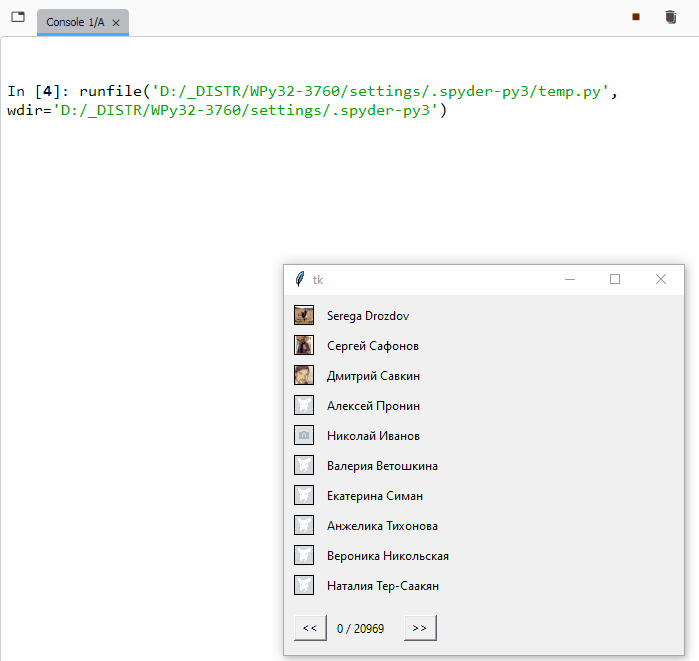Stop the running kernel command
Screen dimensions: 699x661
point(635,17)
